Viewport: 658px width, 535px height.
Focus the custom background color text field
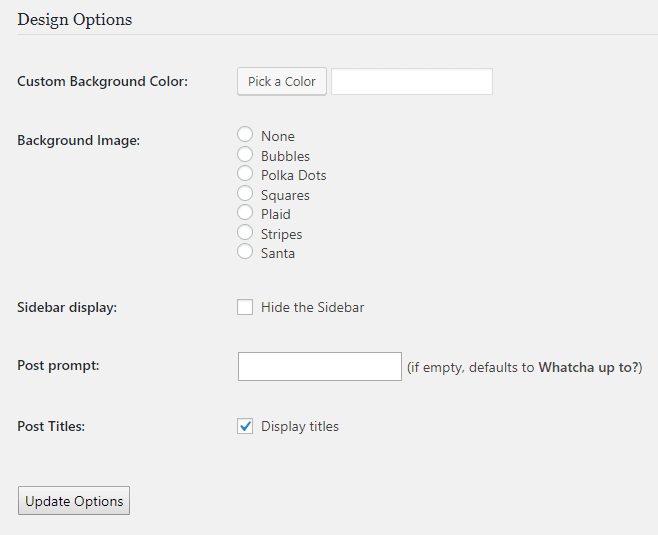click(x=412, y=81)
